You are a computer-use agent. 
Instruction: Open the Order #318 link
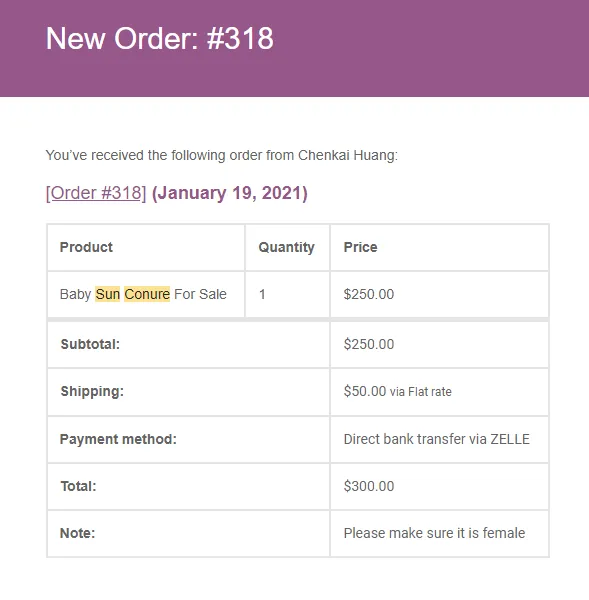[96, 193]
